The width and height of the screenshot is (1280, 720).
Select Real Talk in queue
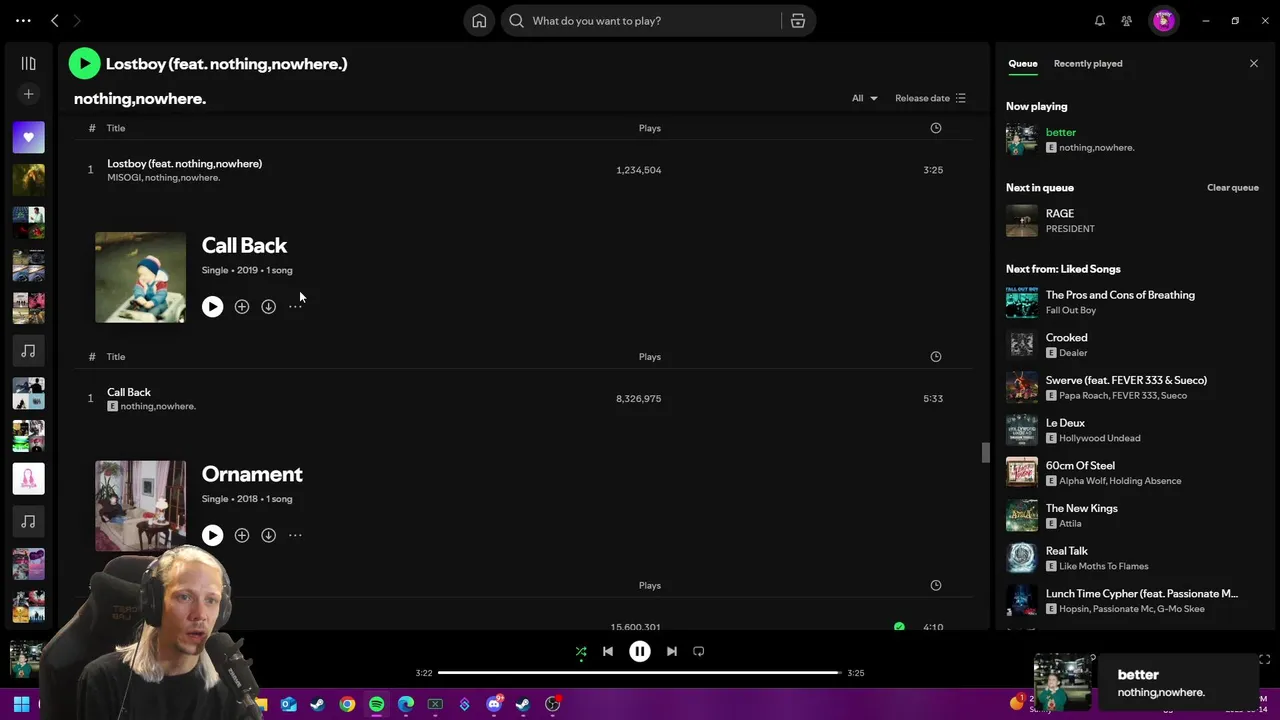tap(1132, 558)
